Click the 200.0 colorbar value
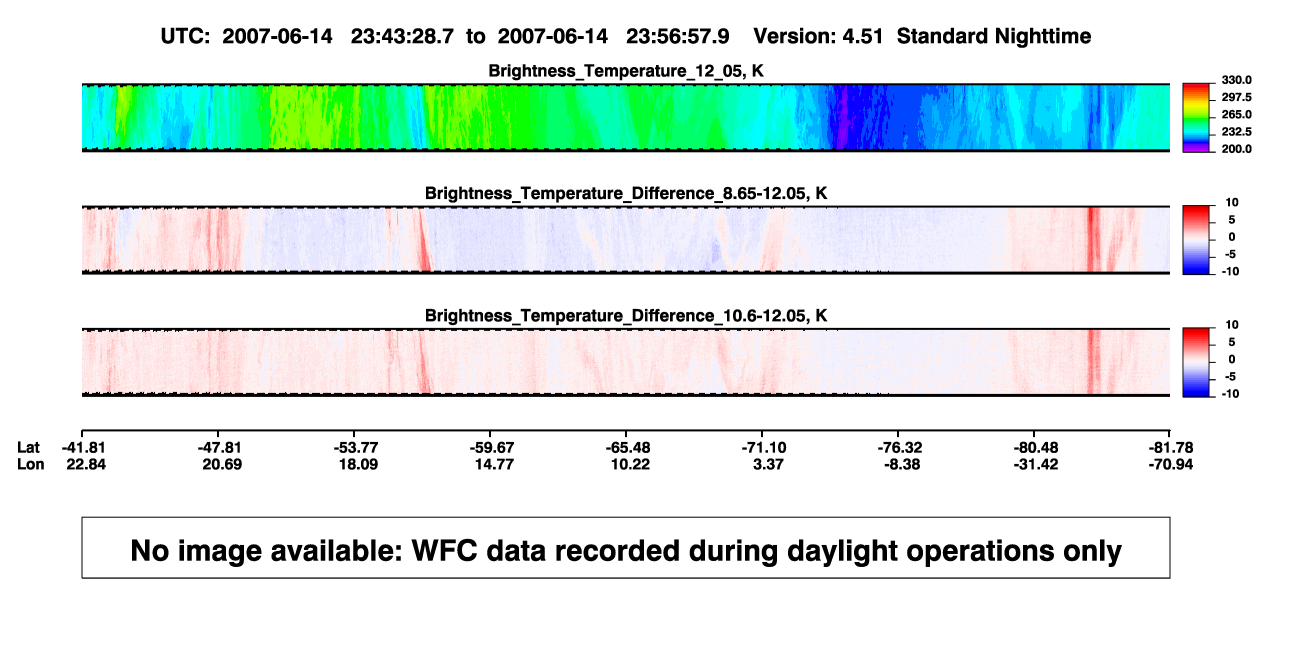Screen dimensions: 1300x667 [1237, 148]
